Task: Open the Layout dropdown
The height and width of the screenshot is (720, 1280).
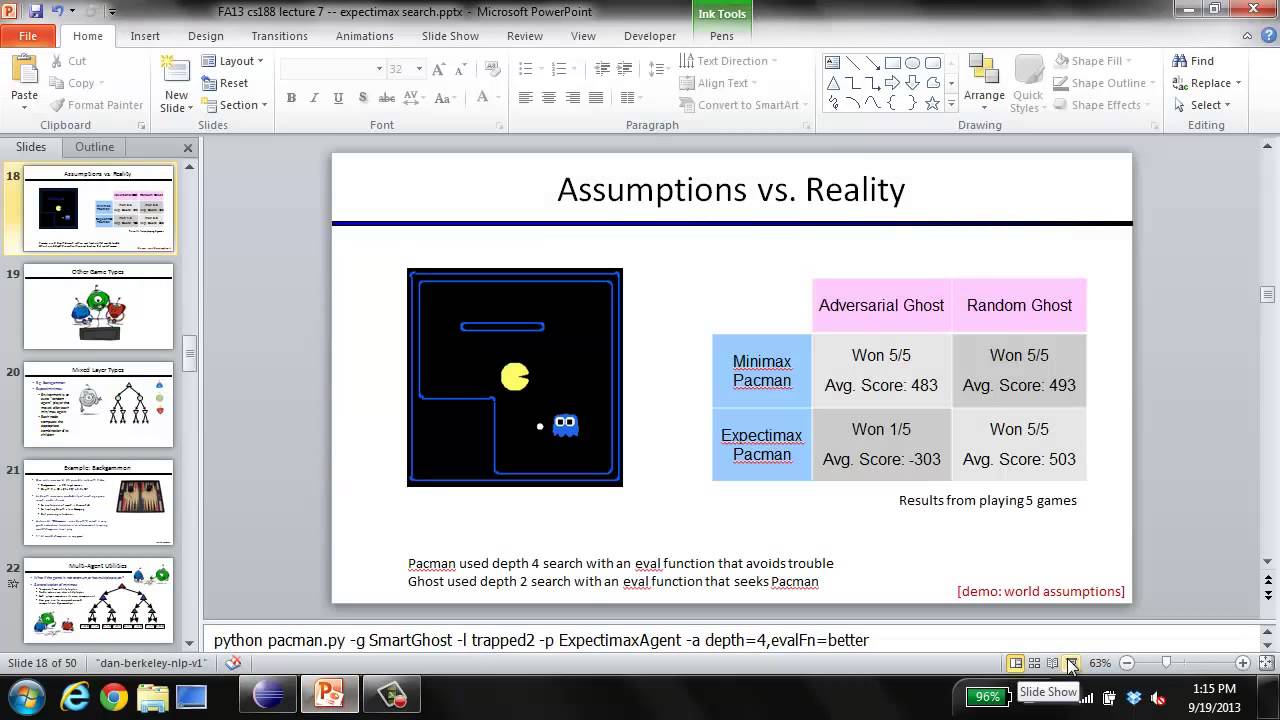Action: tap(232, 61)
